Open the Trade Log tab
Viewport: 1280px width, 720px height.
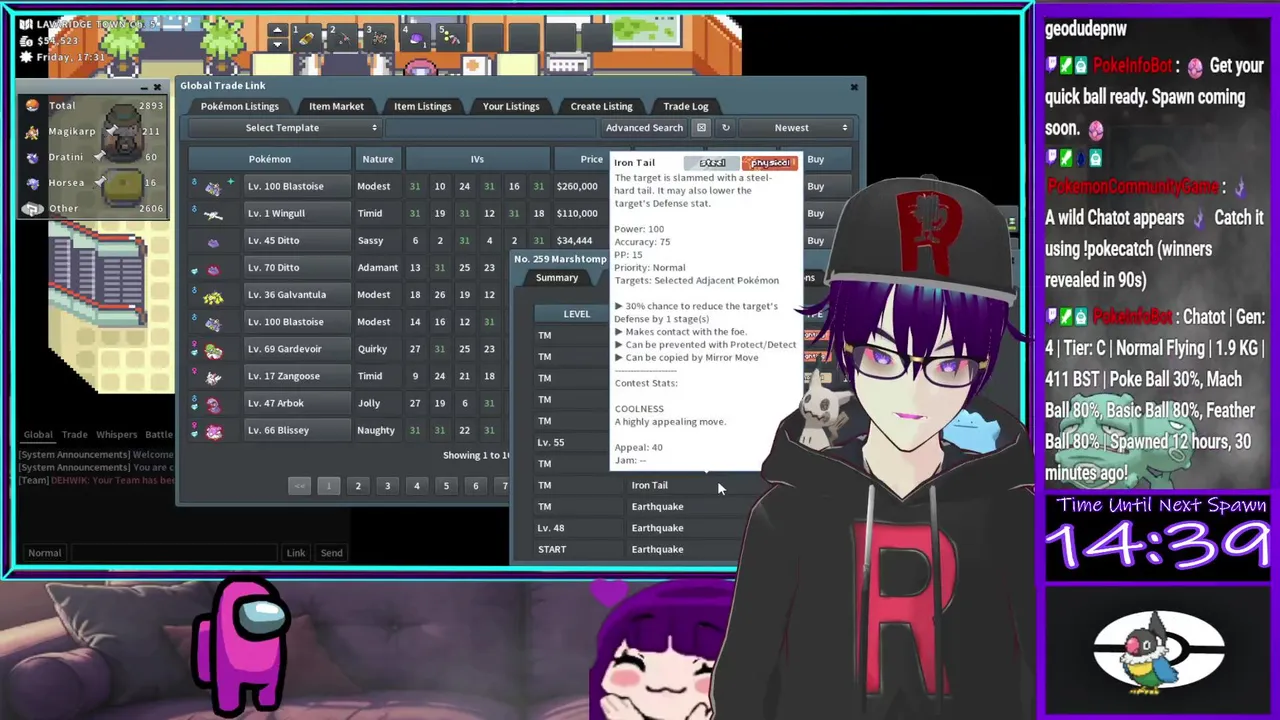tap(686, 106)
